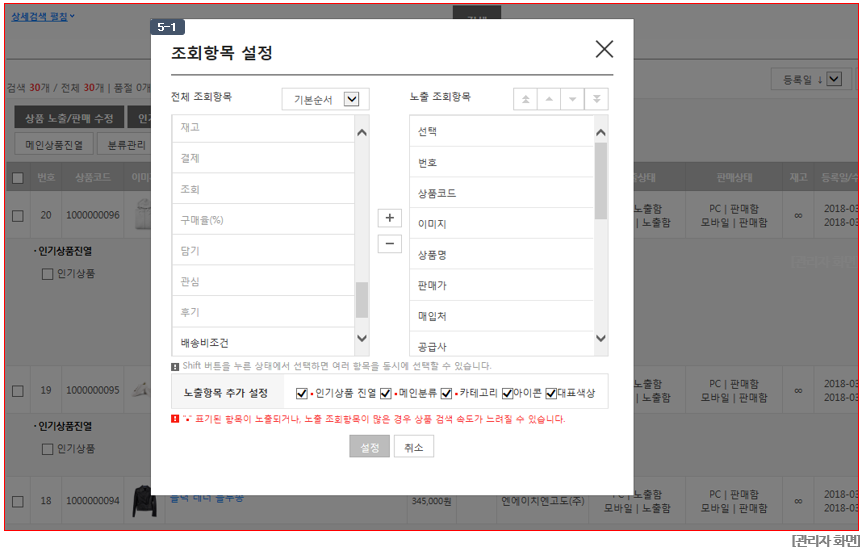Screen dimensions: 865x549
Task: Click the 설정 button
Action: pyautogui.click(x=370, y=447)
